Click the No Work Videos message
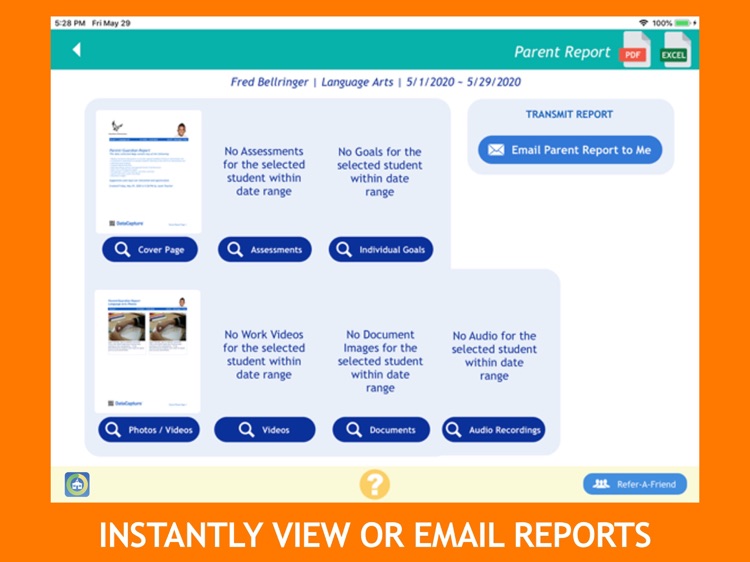Viewport: 750px width, 562px height. [x=264, y=354]
